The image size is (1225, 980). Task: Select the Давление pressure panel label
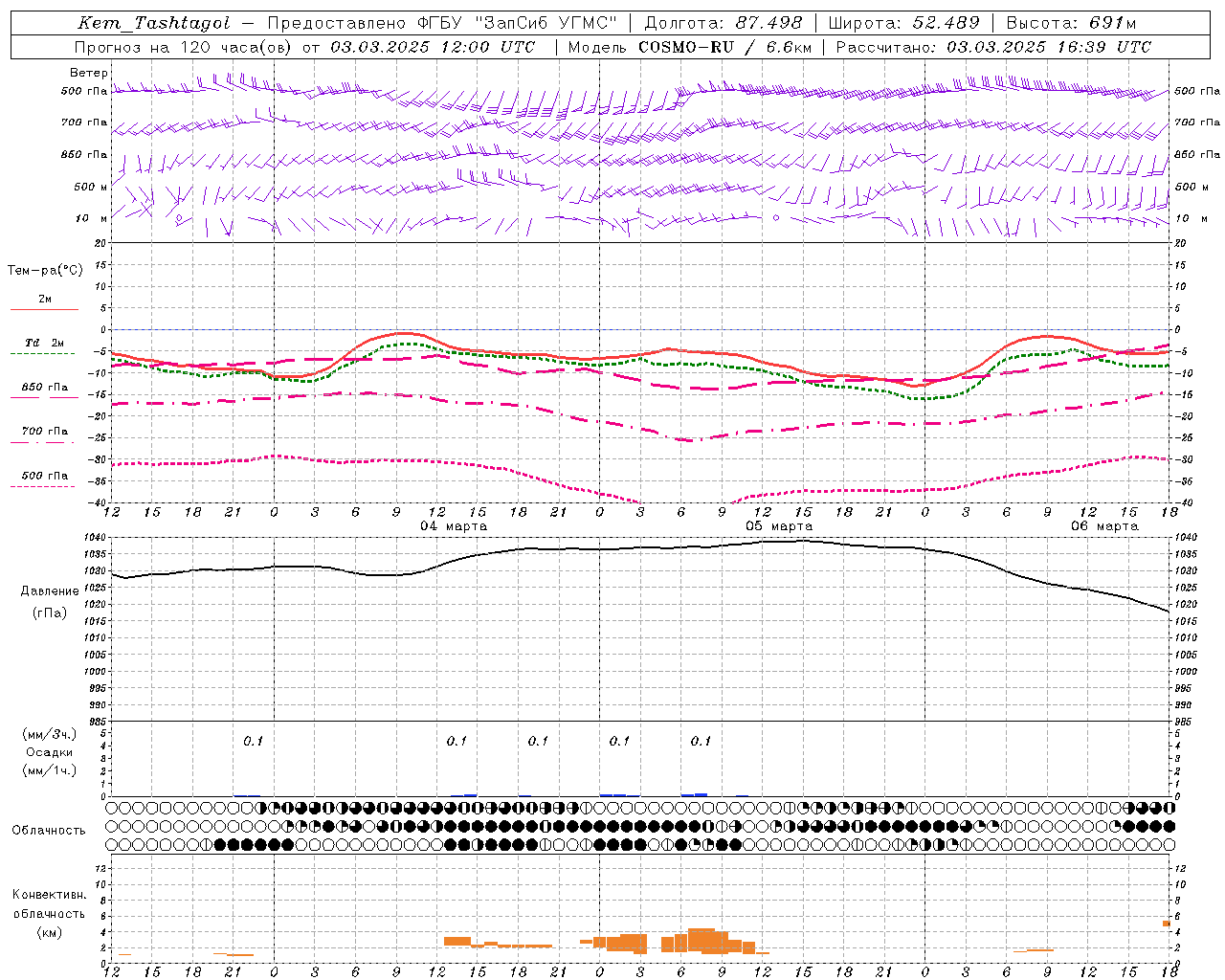pyautogui.click(x=50, y=591)
